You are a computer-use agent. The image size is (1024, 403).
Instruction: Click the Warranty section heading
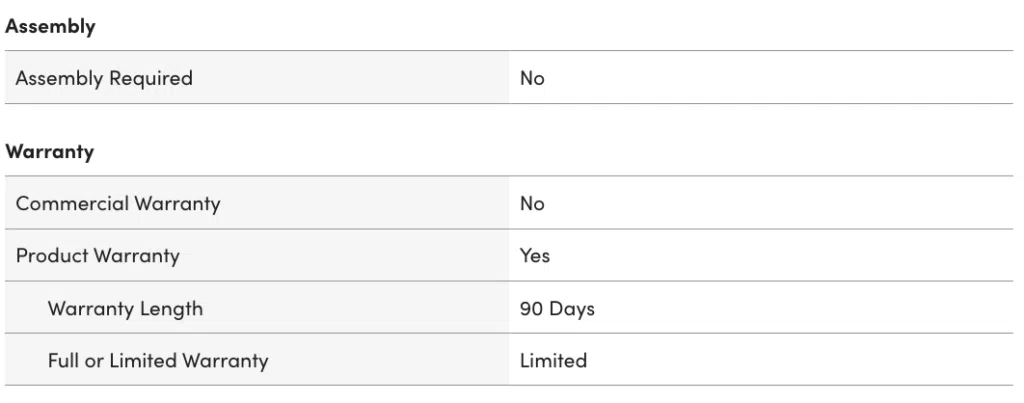click(x=50, y=152)
